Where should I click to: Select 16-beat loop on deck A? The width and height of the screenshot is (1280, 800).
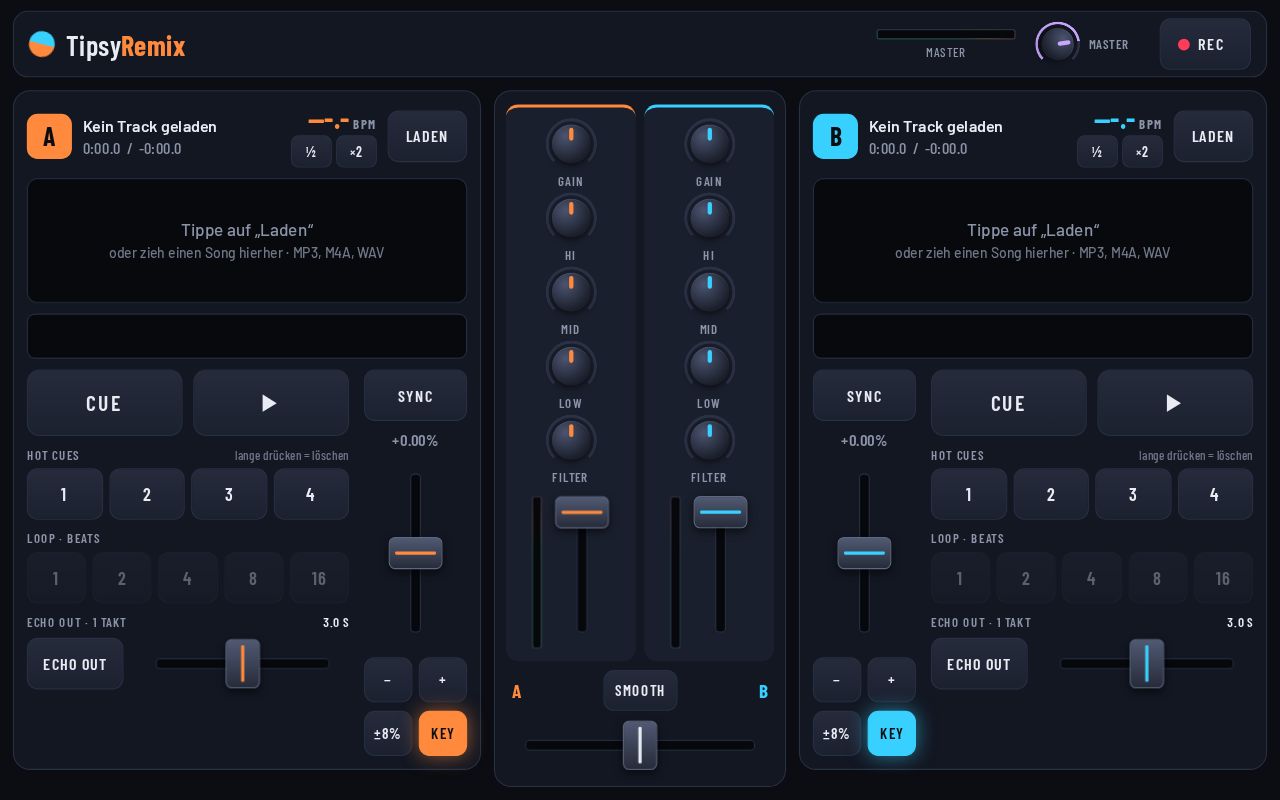[x=319, y=578]
